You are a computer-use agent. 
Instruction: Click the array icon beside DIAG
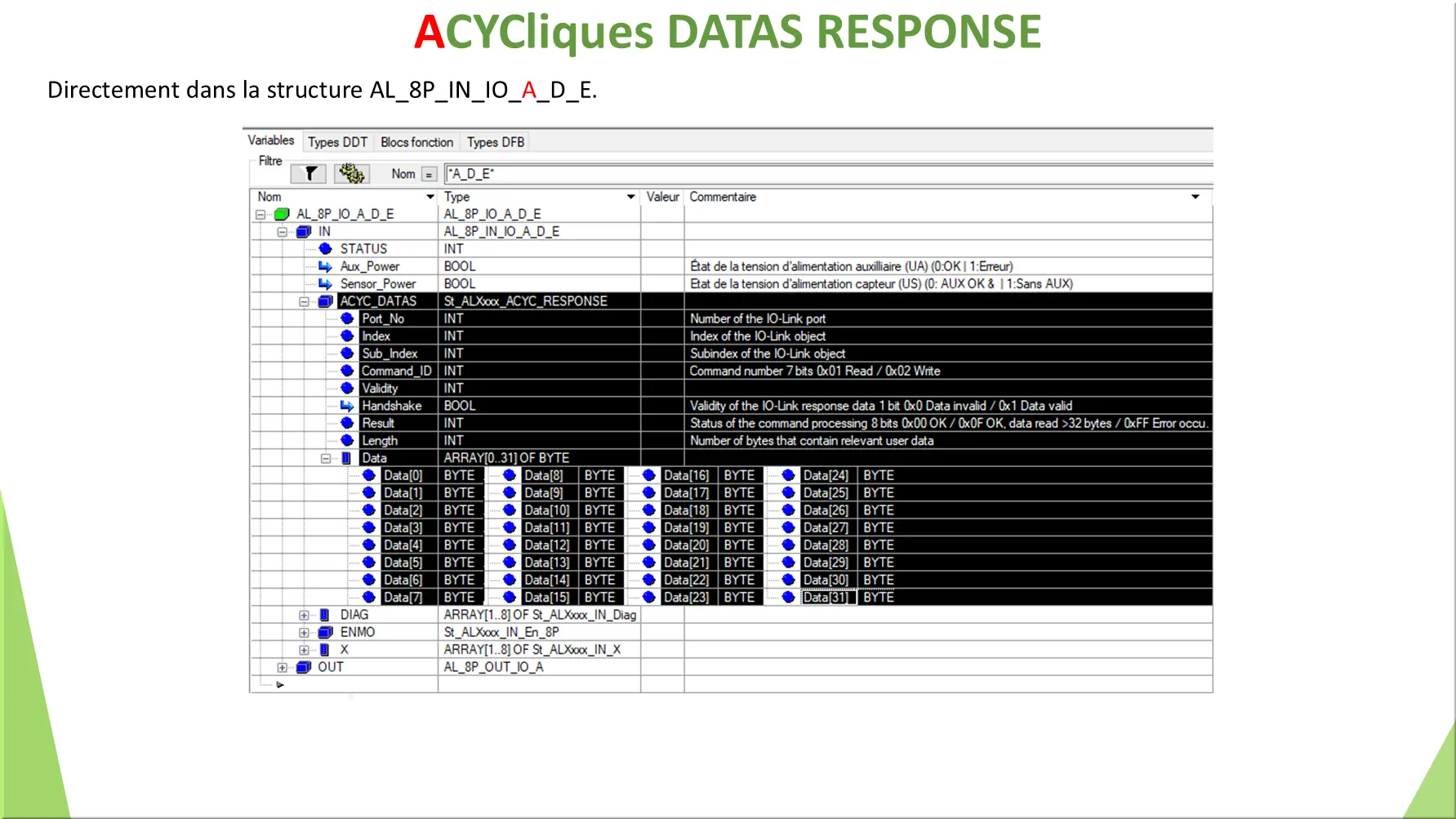pyautogui.click(x=324, y=614)
